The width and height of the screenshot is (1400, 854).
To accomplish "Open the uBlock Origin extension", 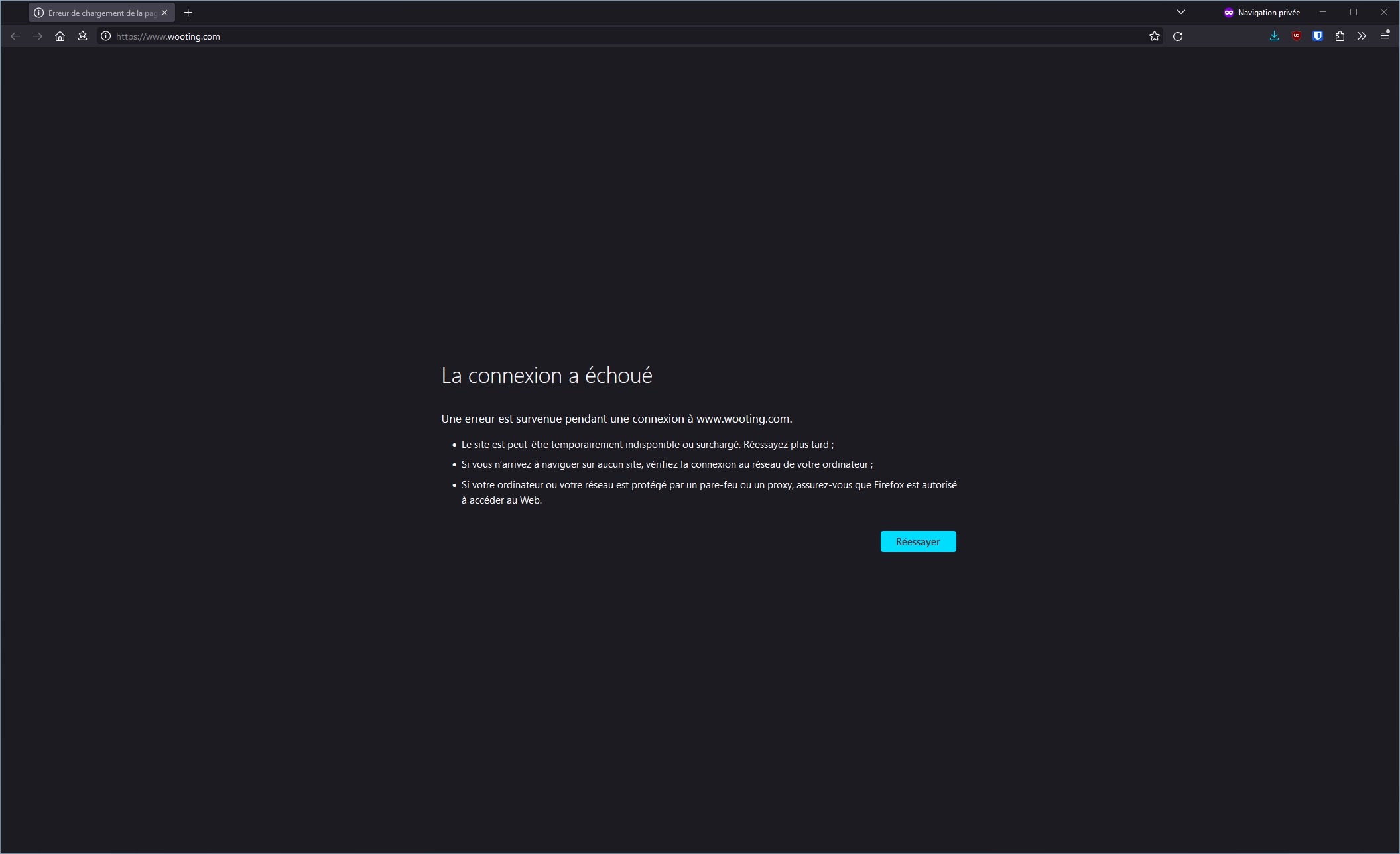I will [x=1296, y=36].
